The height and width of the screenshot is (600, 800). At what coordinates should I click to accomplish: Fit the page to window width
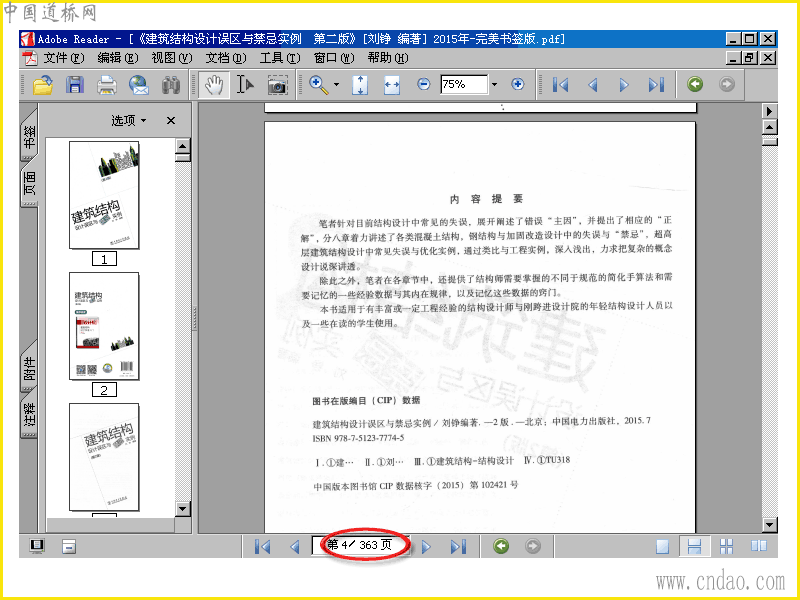pyautogui.click(x=392, y=85)
